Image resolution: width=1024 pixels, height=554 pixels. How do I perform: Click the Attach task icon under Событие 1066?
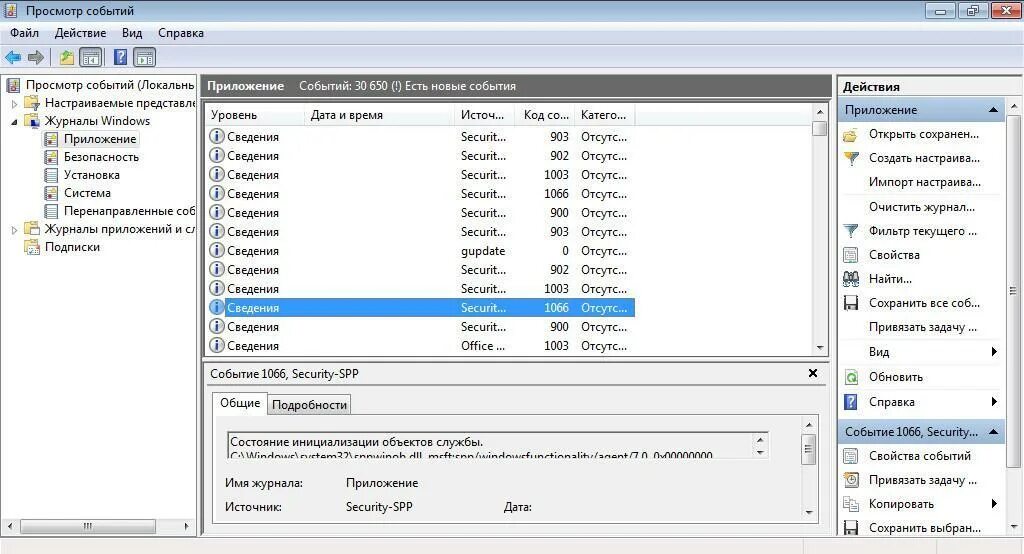[x=850, y=480]
